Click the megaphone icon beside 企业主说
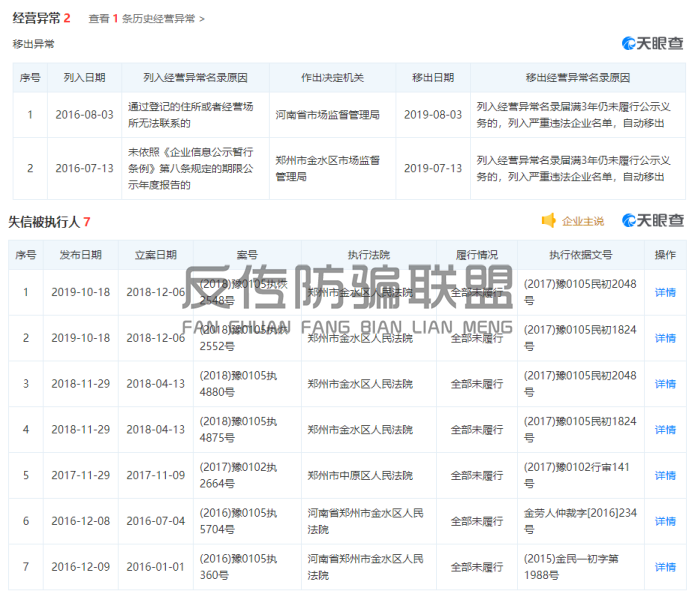The image size is (694, 599). (548, 221)
